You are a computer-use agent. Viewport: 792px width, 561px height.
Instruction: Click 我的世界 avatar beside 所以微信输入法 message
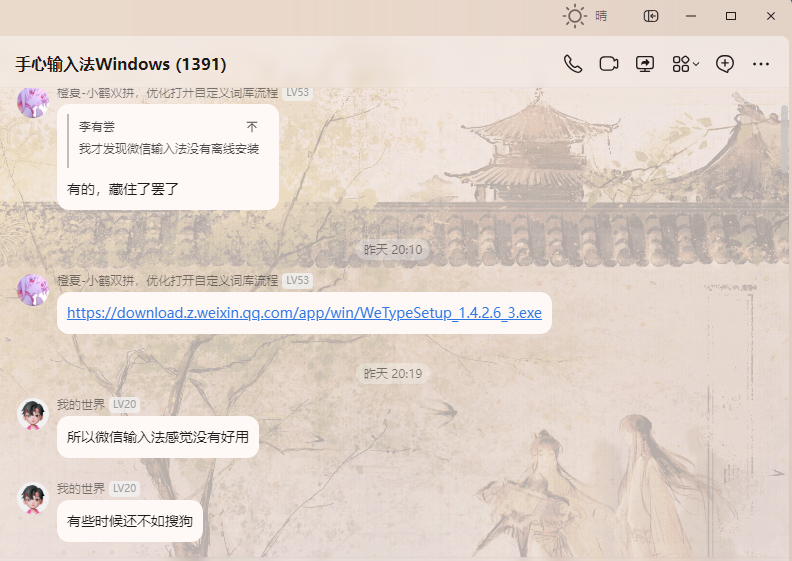tap(33, 414)
